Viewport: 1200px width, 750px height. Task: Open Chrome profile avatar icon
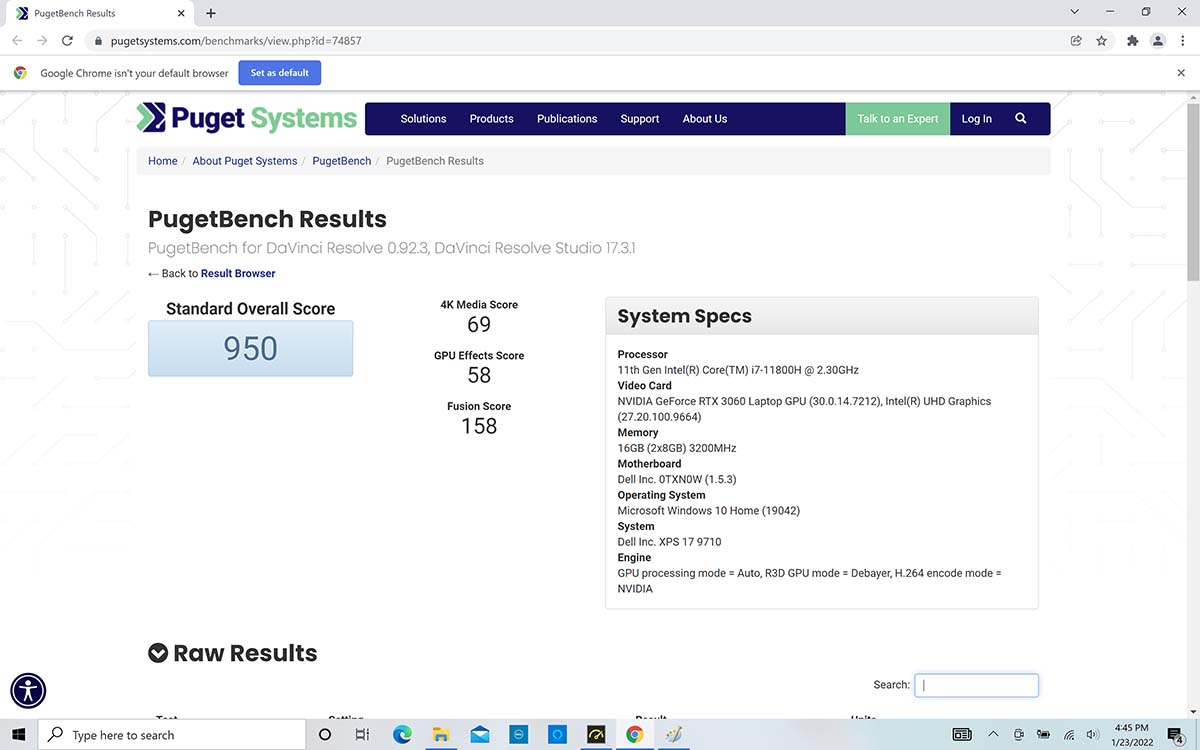point(1157,41)
